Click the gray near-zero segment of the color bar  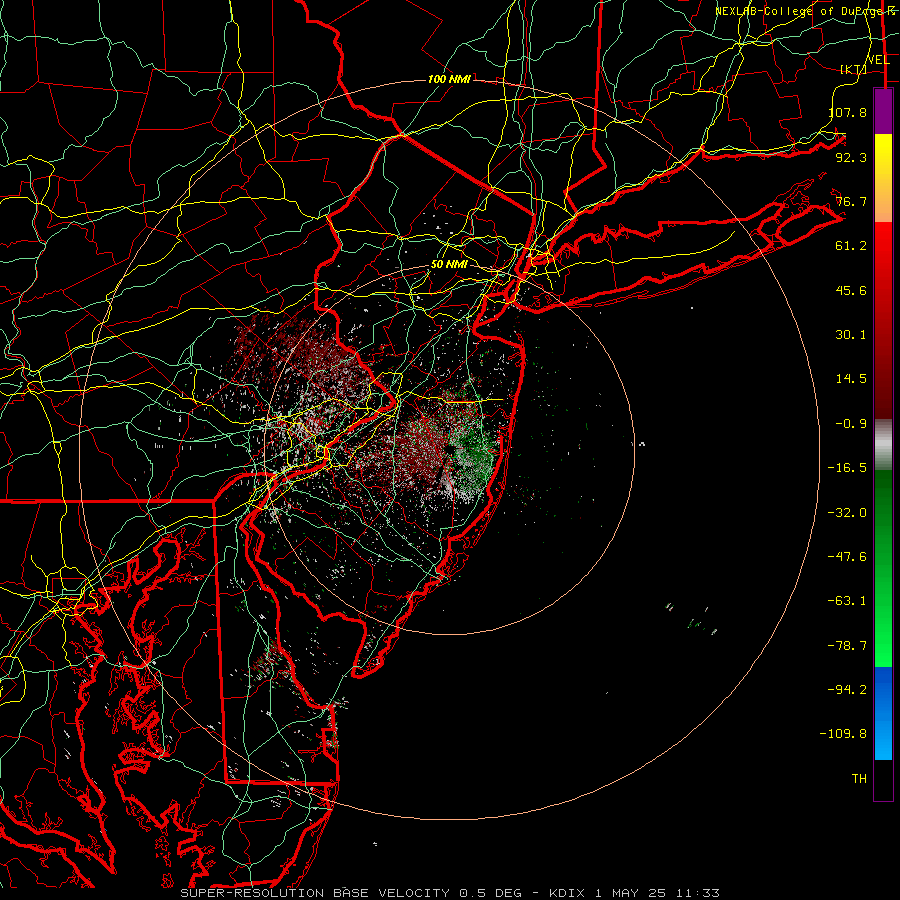(x=883, y=444)
